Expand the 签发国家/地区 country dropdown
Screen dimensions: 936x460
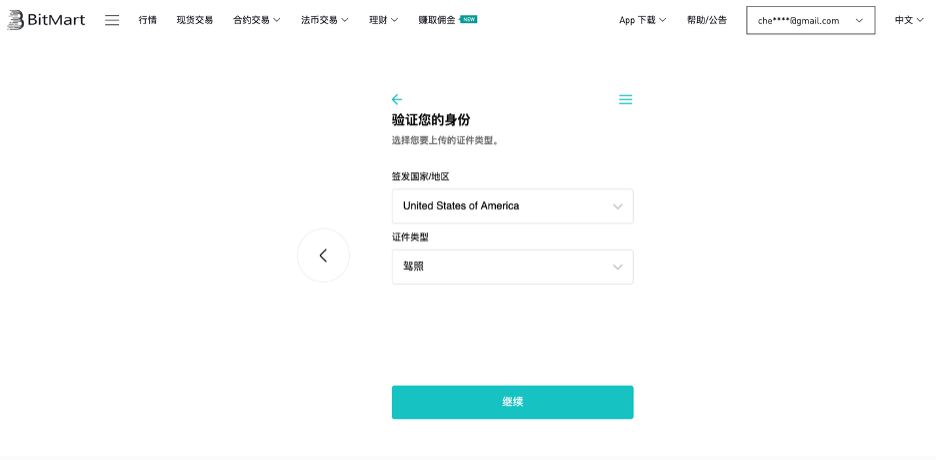click(x=512, y=206)
